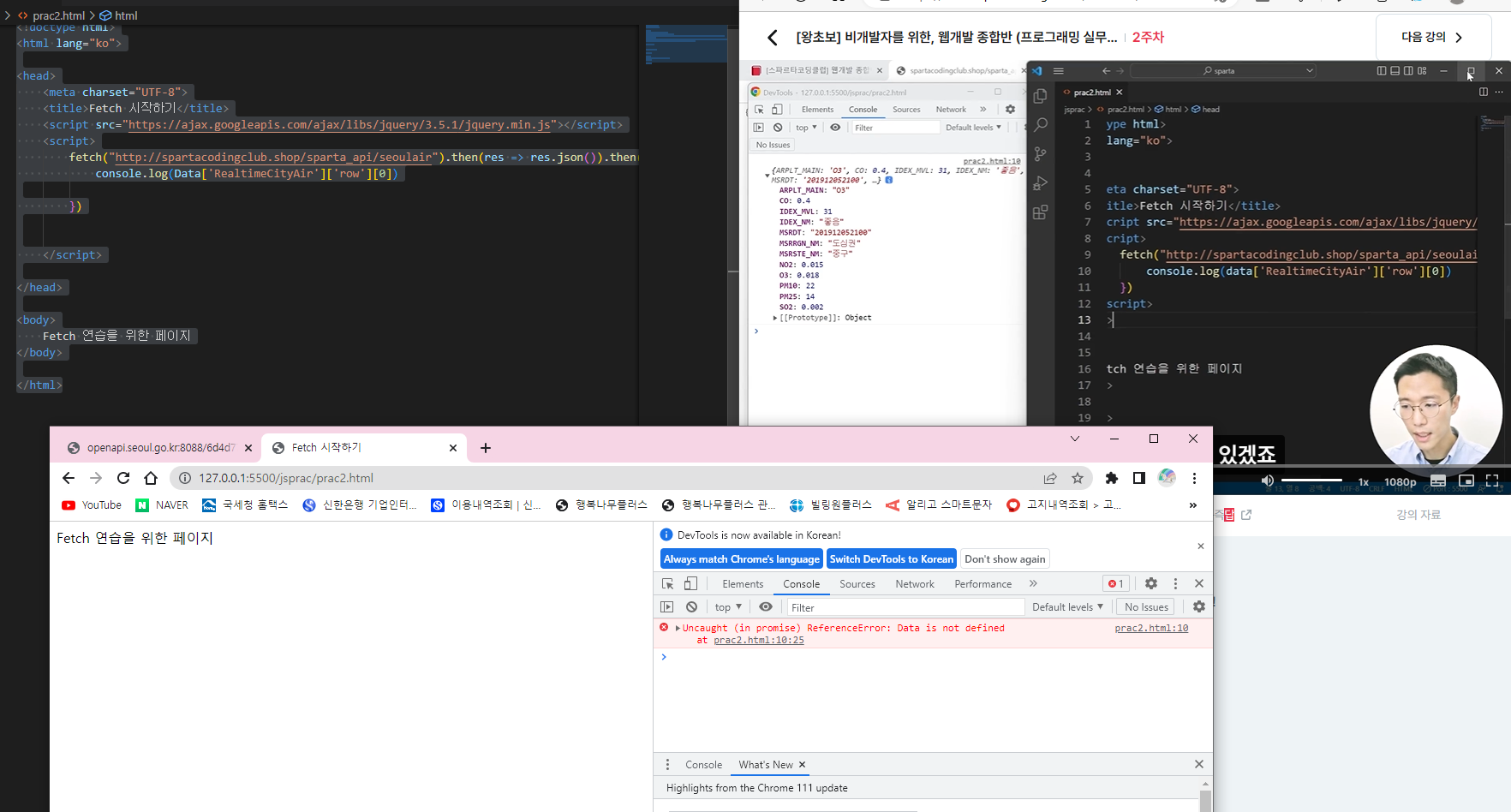Show more bookmarks with double chevron
This screenshot has width=1511, height=812.
pyautogui.click(x=1192, y=505)
